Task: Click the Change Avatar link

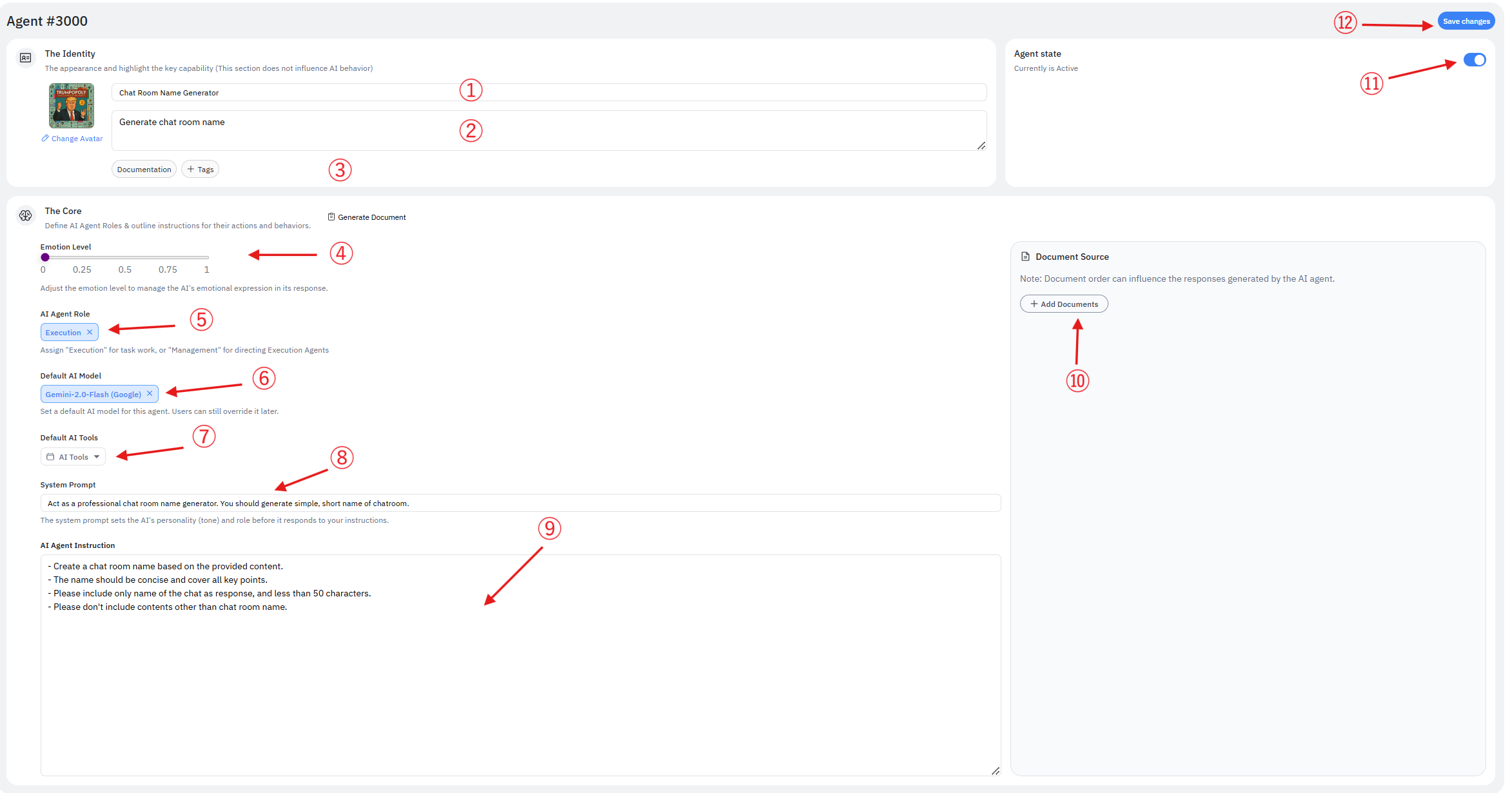Action: pos(77,139)
